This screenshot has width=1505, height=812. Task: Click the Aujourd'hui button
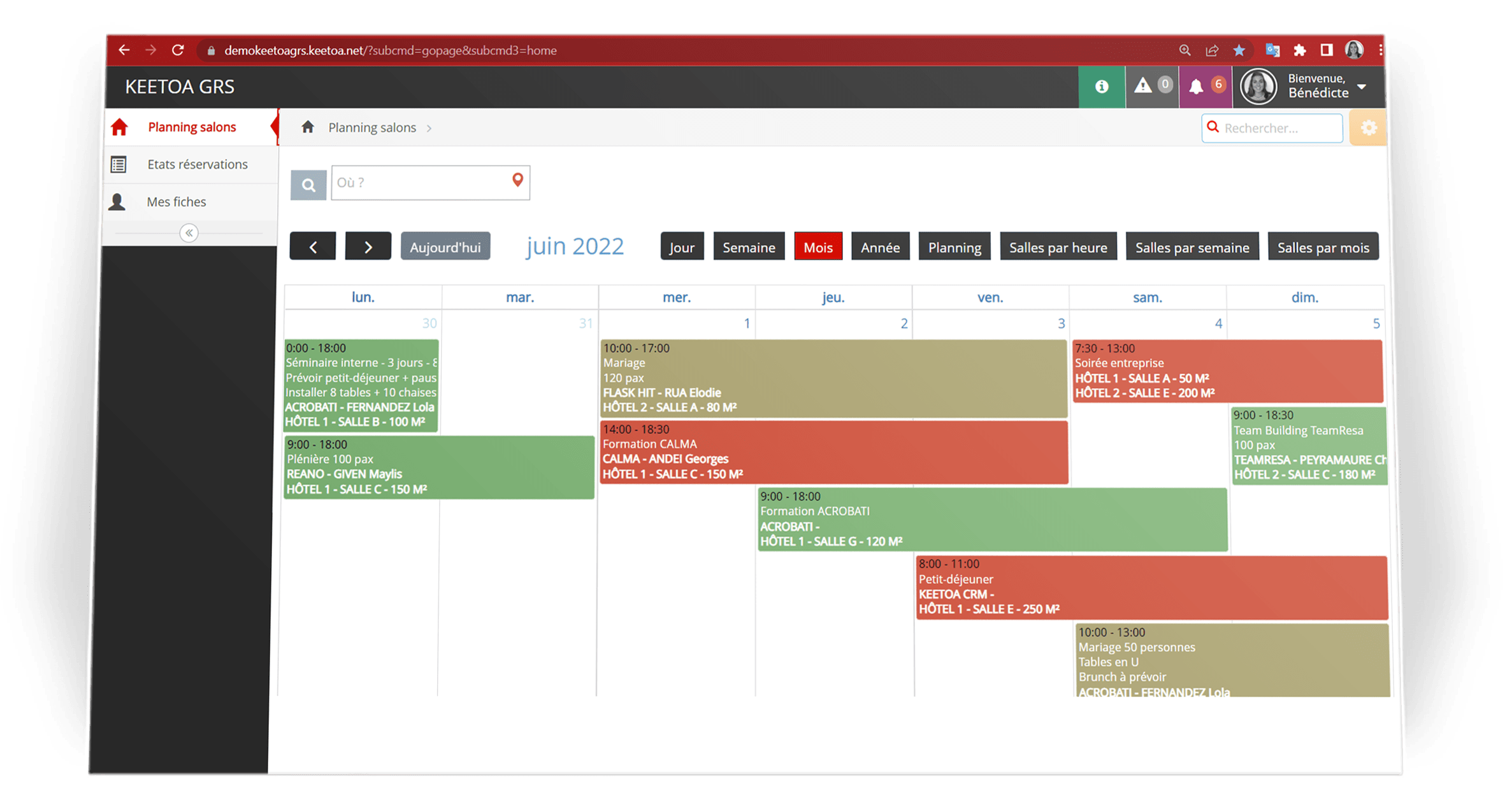[445, 247]
